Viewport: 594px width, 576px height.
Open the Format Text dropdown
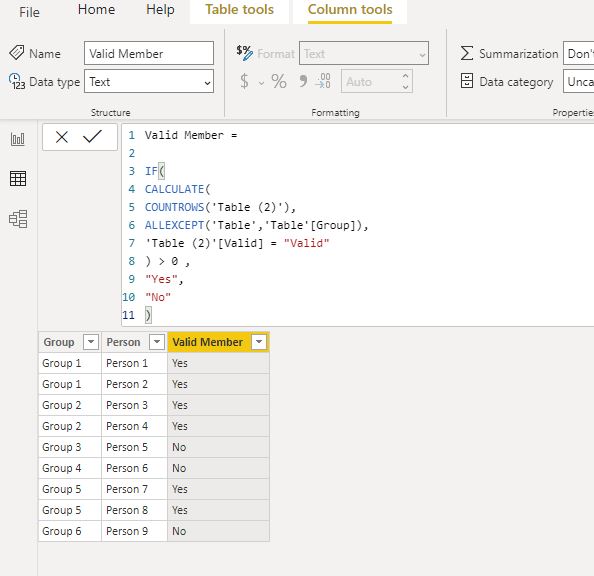(364, 53)
